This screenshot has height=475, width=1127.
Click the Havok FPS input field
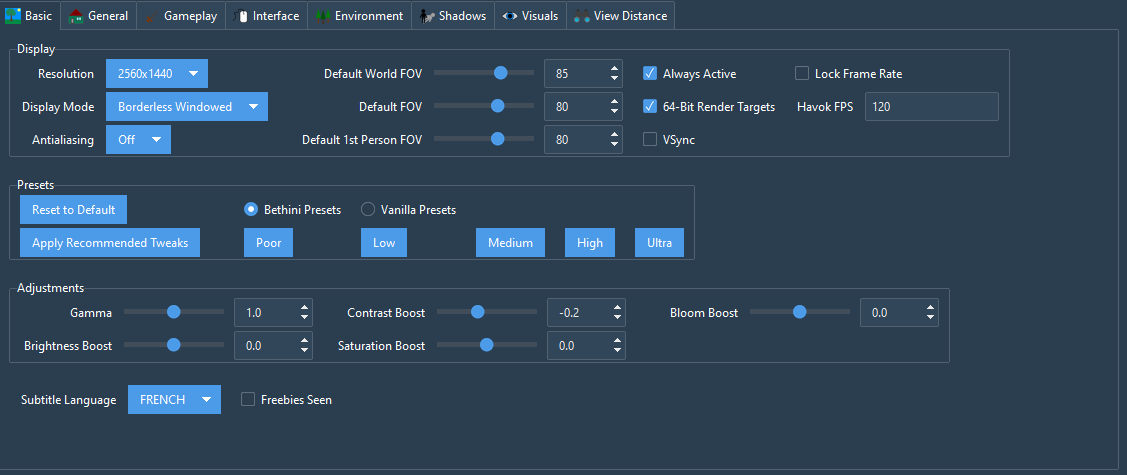932,106
